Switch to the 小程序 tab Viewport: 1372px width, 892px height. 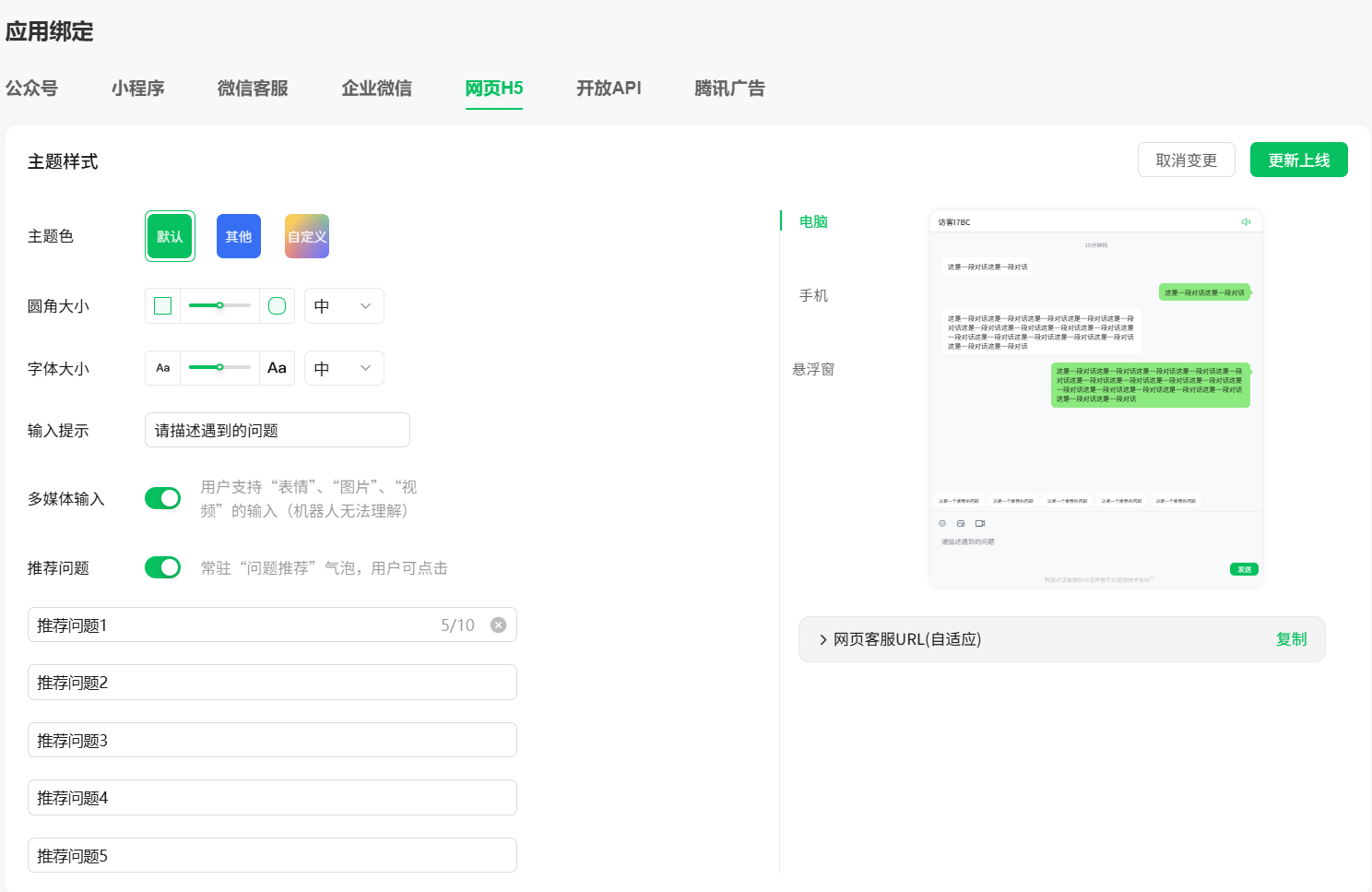pyautogui.click(x=138, y=89)
